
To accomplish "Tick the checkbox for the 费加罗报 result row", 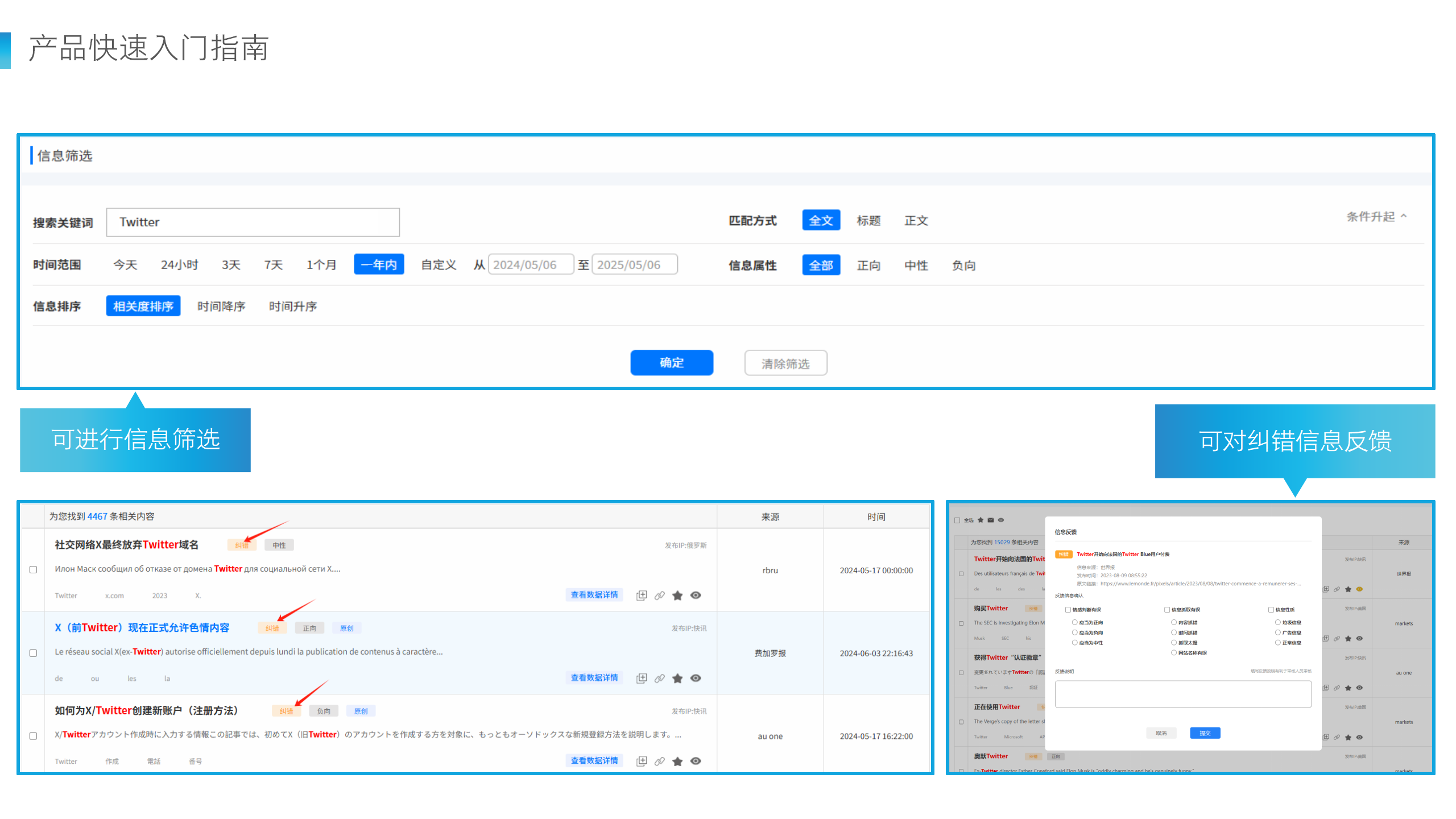I will click(33, 653).
